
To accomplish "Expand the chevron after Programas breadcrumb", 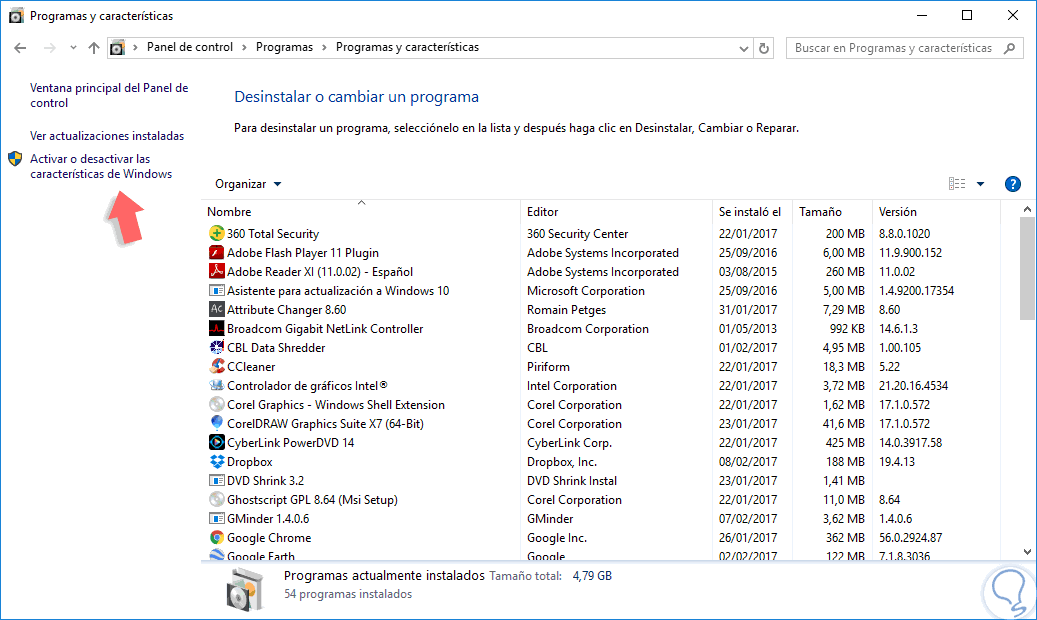I will pos(324,48).
